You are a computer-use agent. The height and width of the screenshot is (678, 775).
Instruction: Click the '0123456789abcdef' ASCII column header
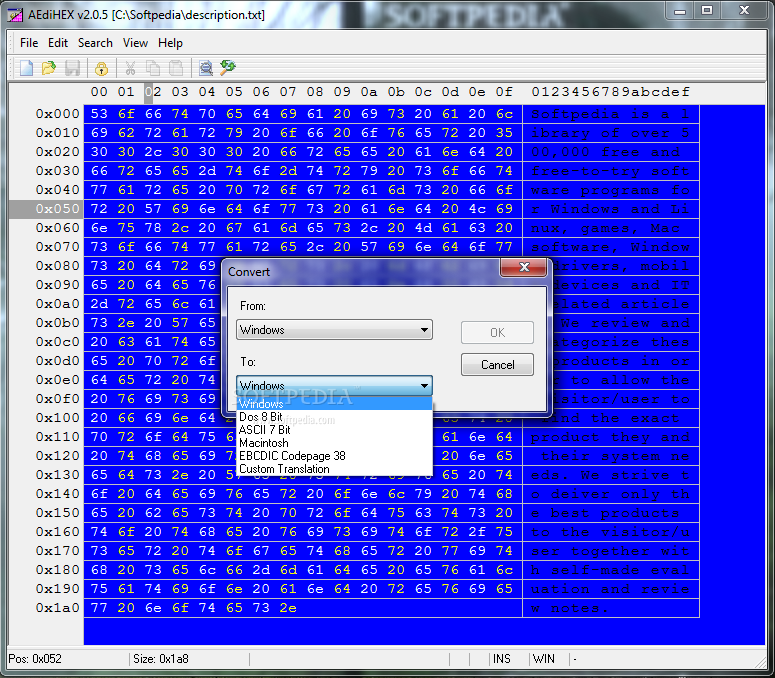610,92
